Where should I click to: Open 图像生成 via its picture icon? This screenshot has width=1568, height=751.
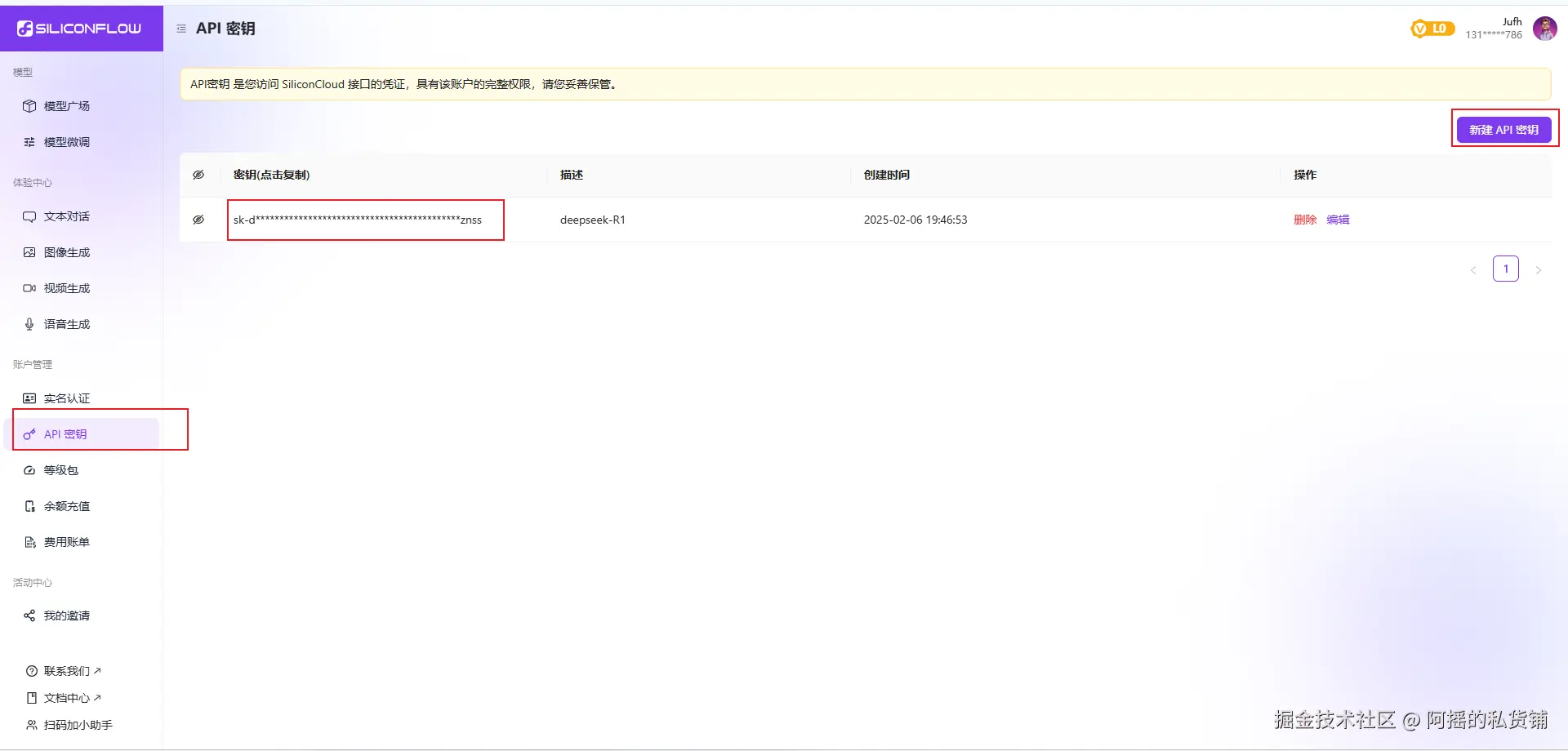pyautogui.click(x=29, y=252)
